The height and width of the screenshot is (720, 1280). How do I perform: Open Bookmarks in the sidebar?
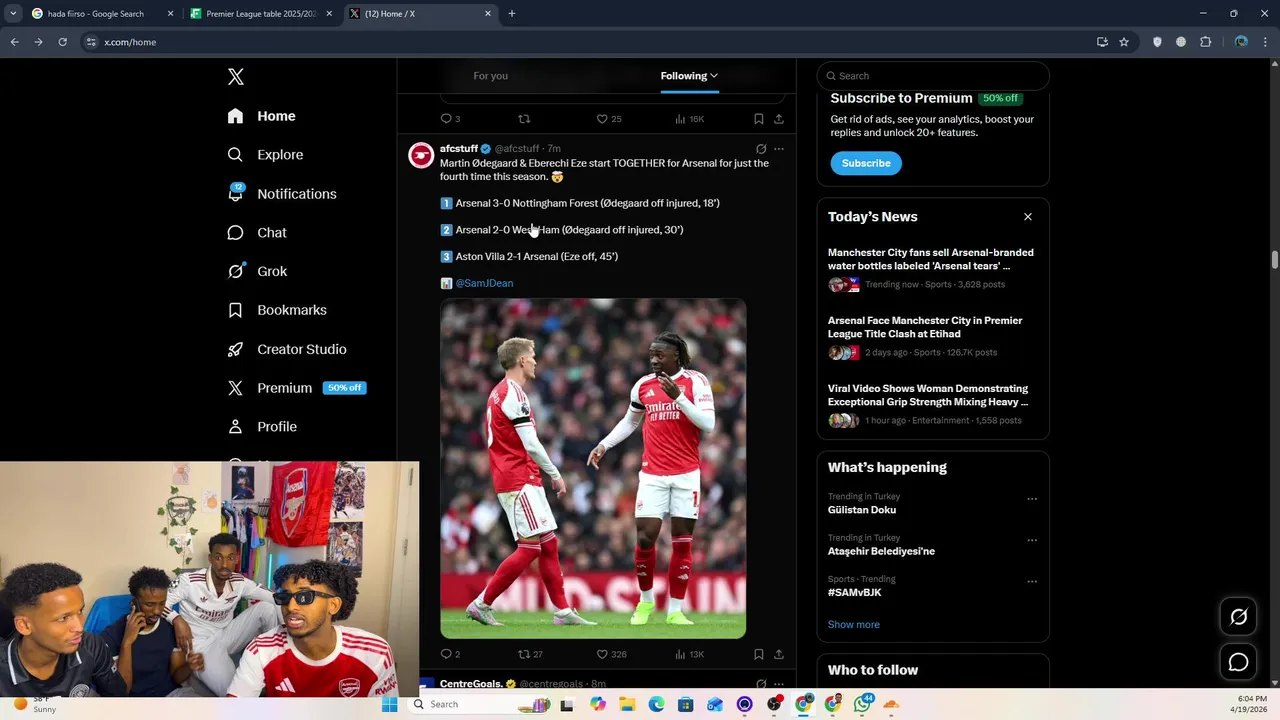277,310
